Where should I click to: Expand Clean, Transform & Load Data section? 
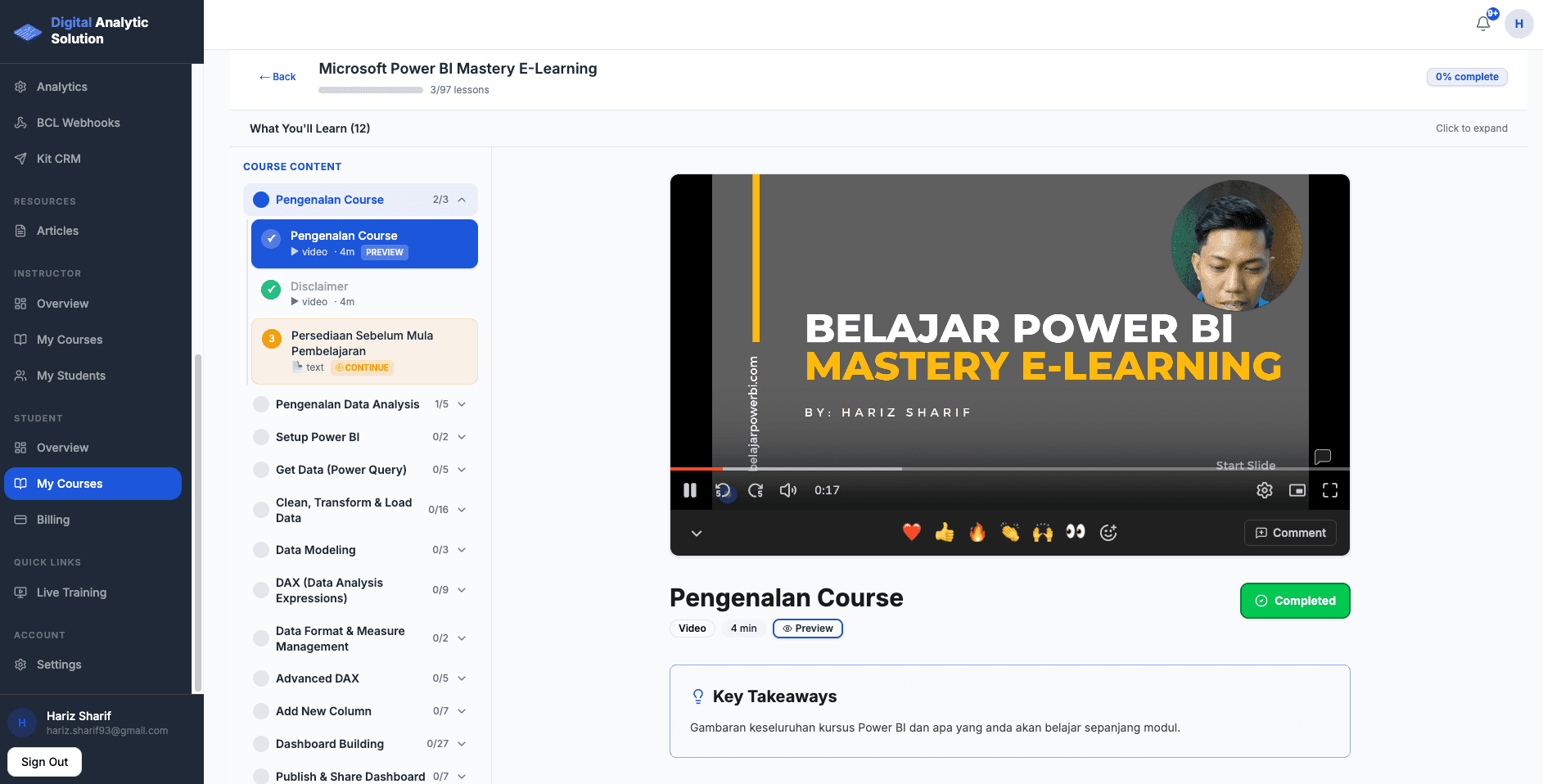(360, 510)
